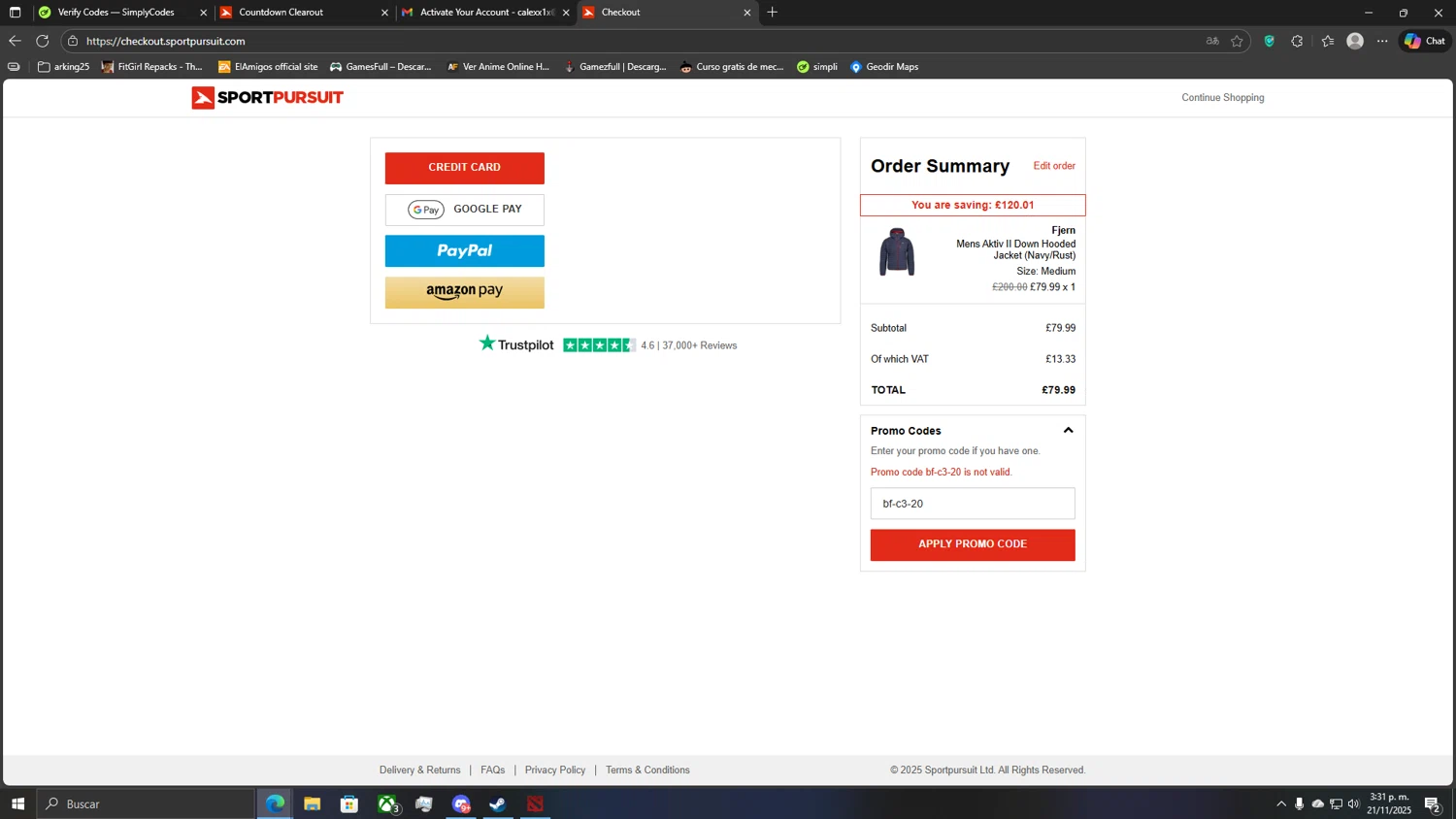Open tab actions menu icon
This screenshot has height=819, width=1456.
click(15, 13)
